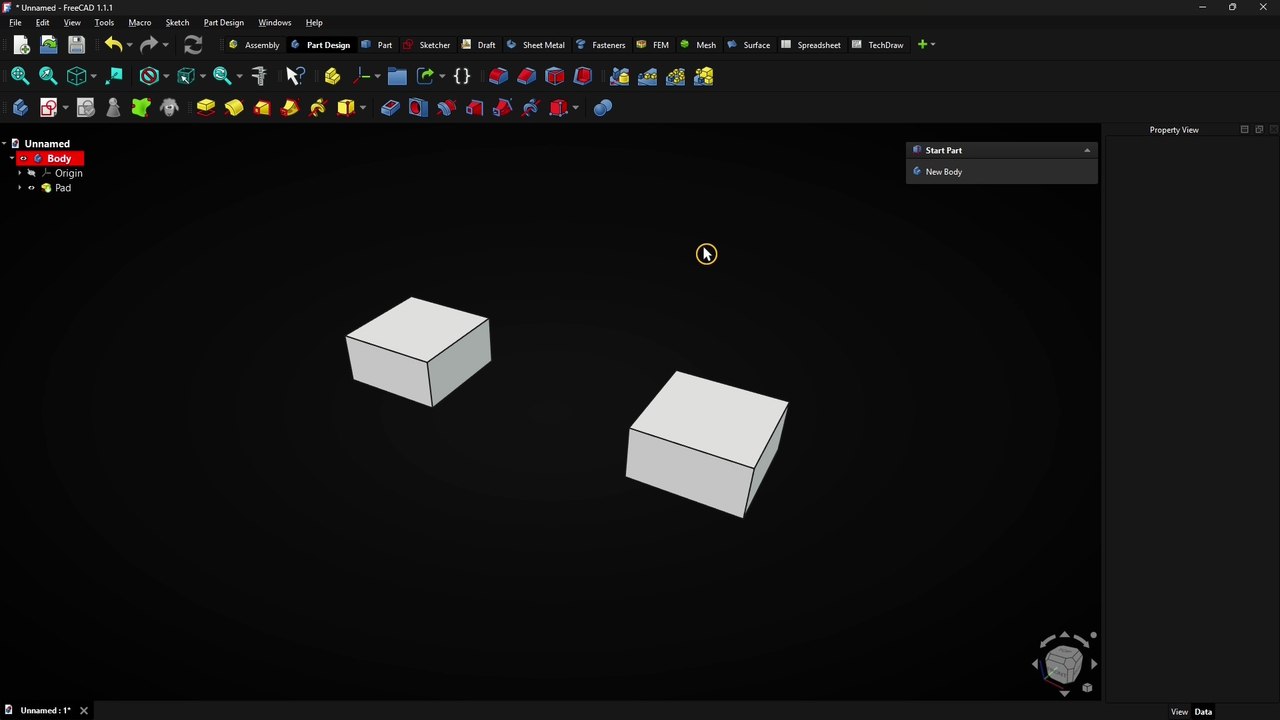This screenshot has width=1280, height=720.
Task: Open the File menu
Action: [15, 22]
